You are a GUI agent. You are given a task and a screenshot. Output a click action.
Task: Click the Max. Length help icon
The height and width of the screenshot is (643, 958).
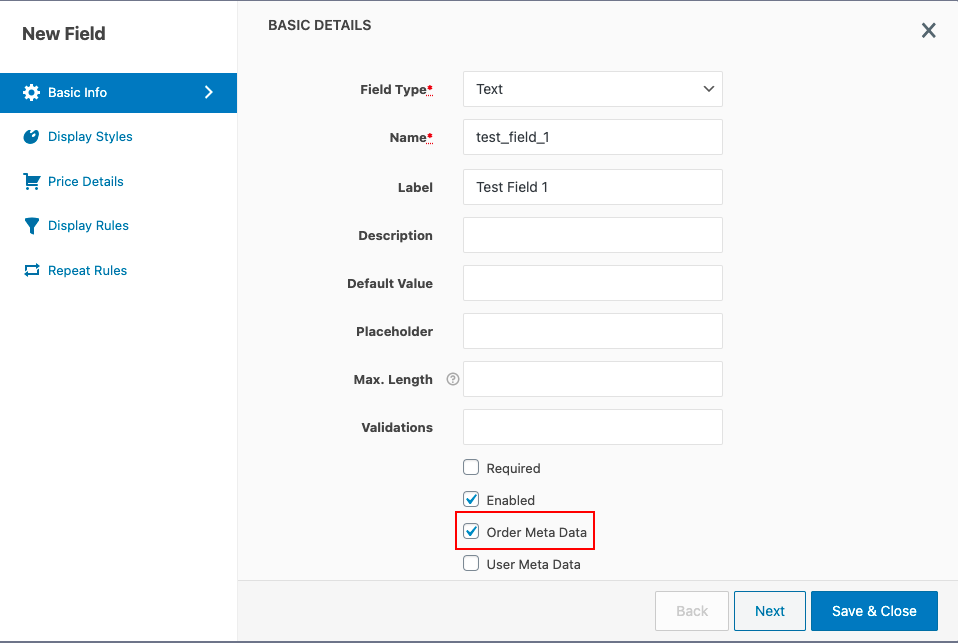452,379
